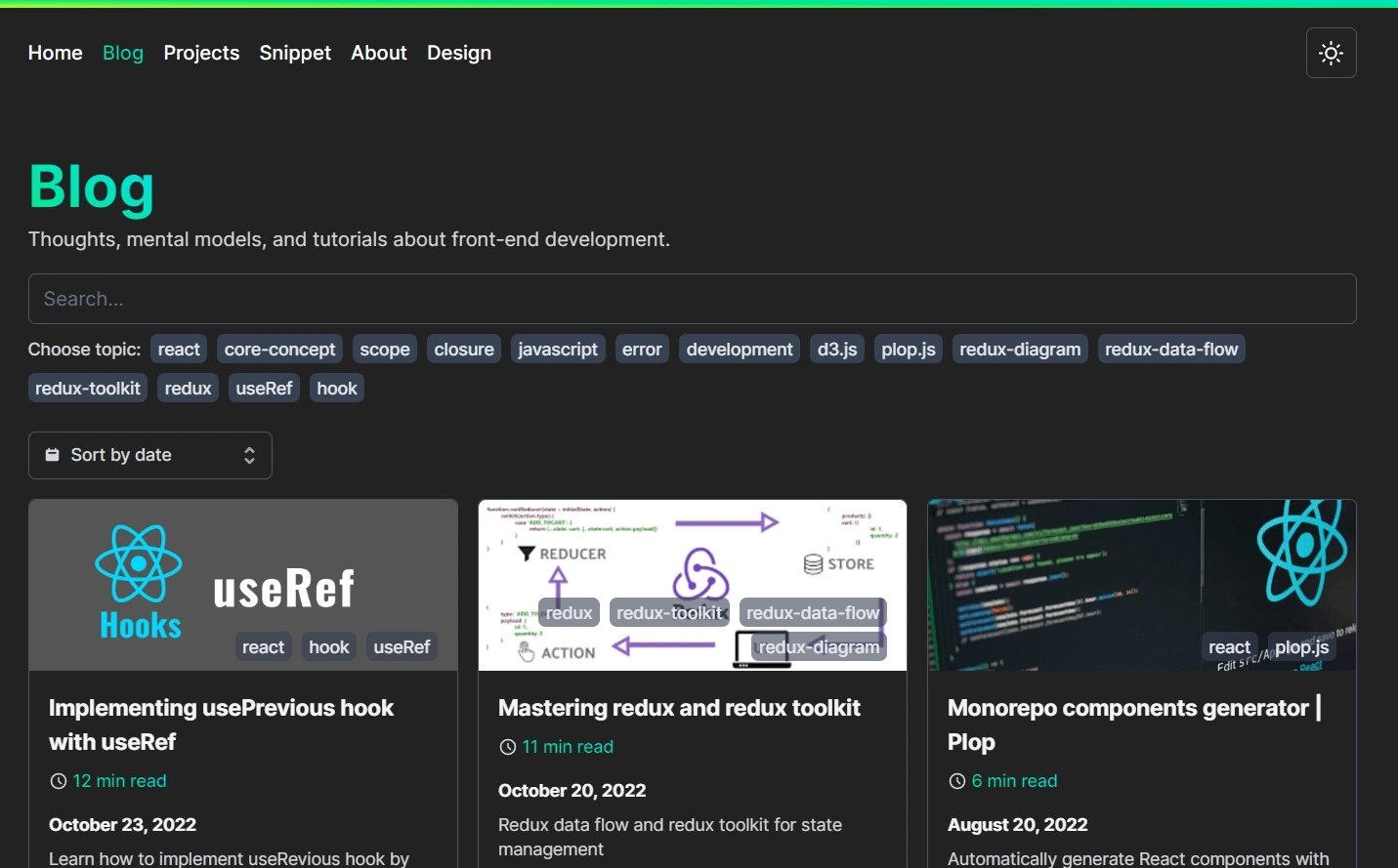Filter by the hook topic in filter row
Screen dimensions: 1398x868
tap(337, 389)
